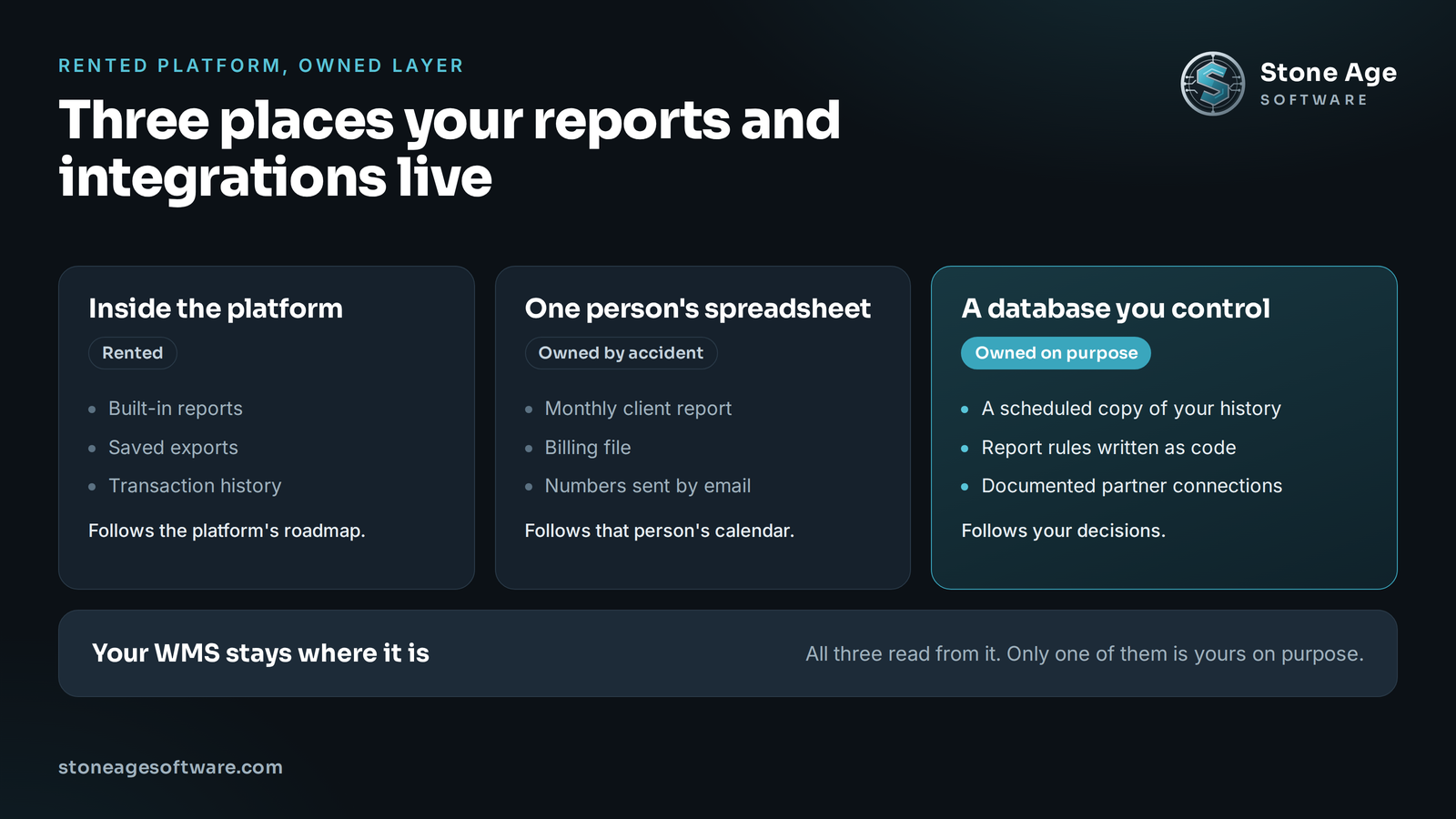1456x819 pixels.
Task: Click the "Saved exports" bullet
Action: [x=173, y=448]
